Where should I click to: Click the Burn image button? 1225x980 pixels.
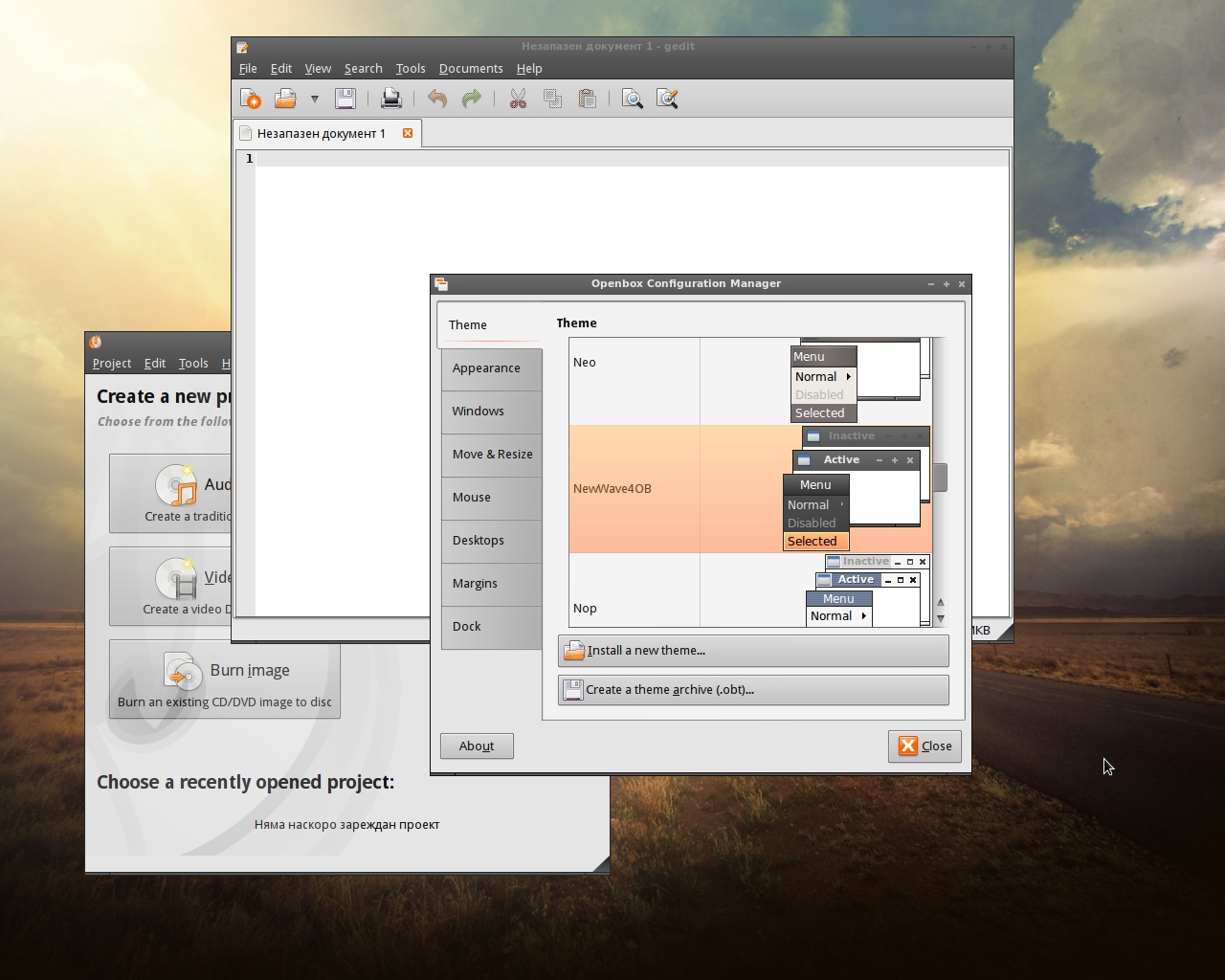(225, 679)
